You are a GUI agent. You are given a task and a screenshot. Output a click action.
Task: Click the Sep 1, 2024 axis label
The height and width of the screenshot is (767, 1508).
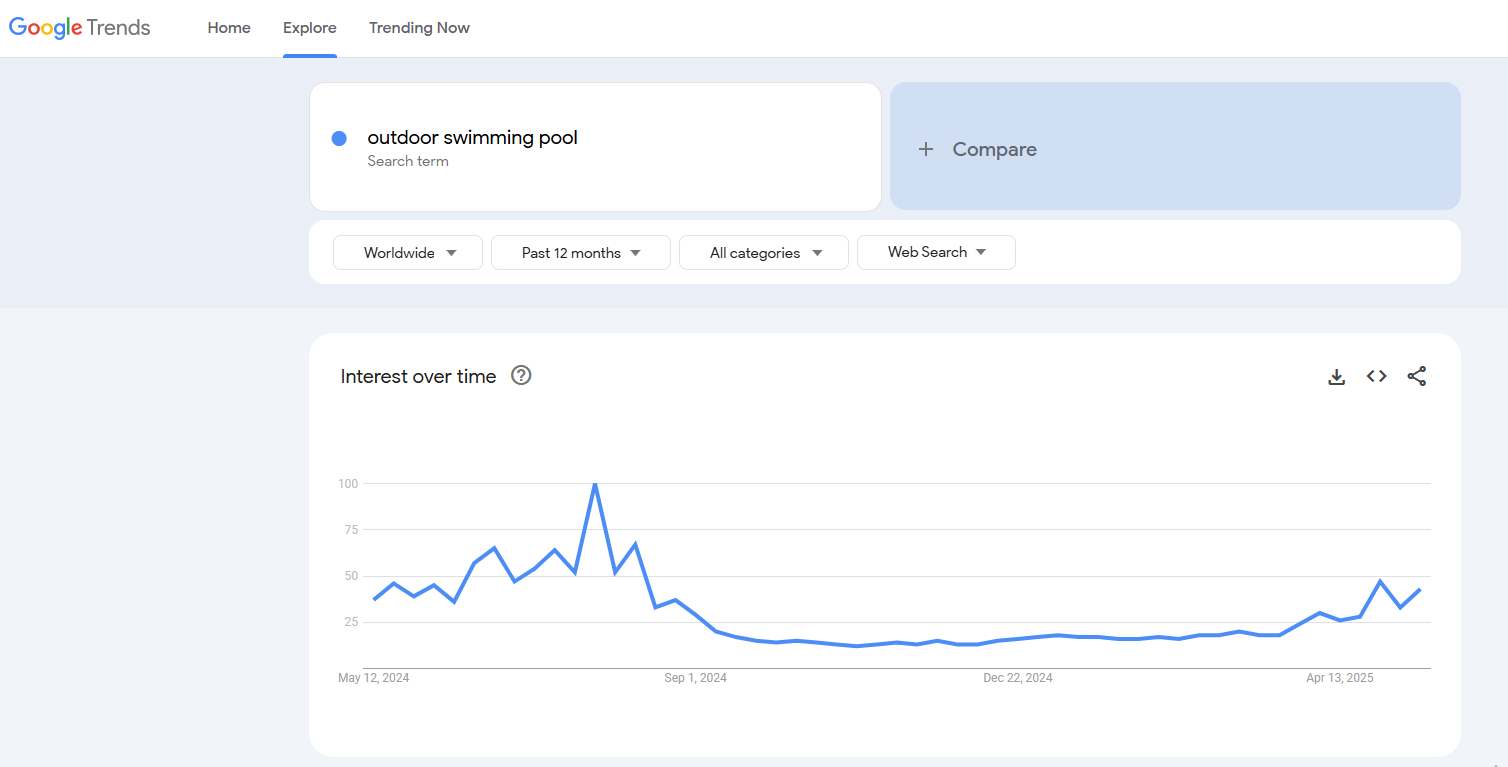pyautogui.click(x=695, y=678)
